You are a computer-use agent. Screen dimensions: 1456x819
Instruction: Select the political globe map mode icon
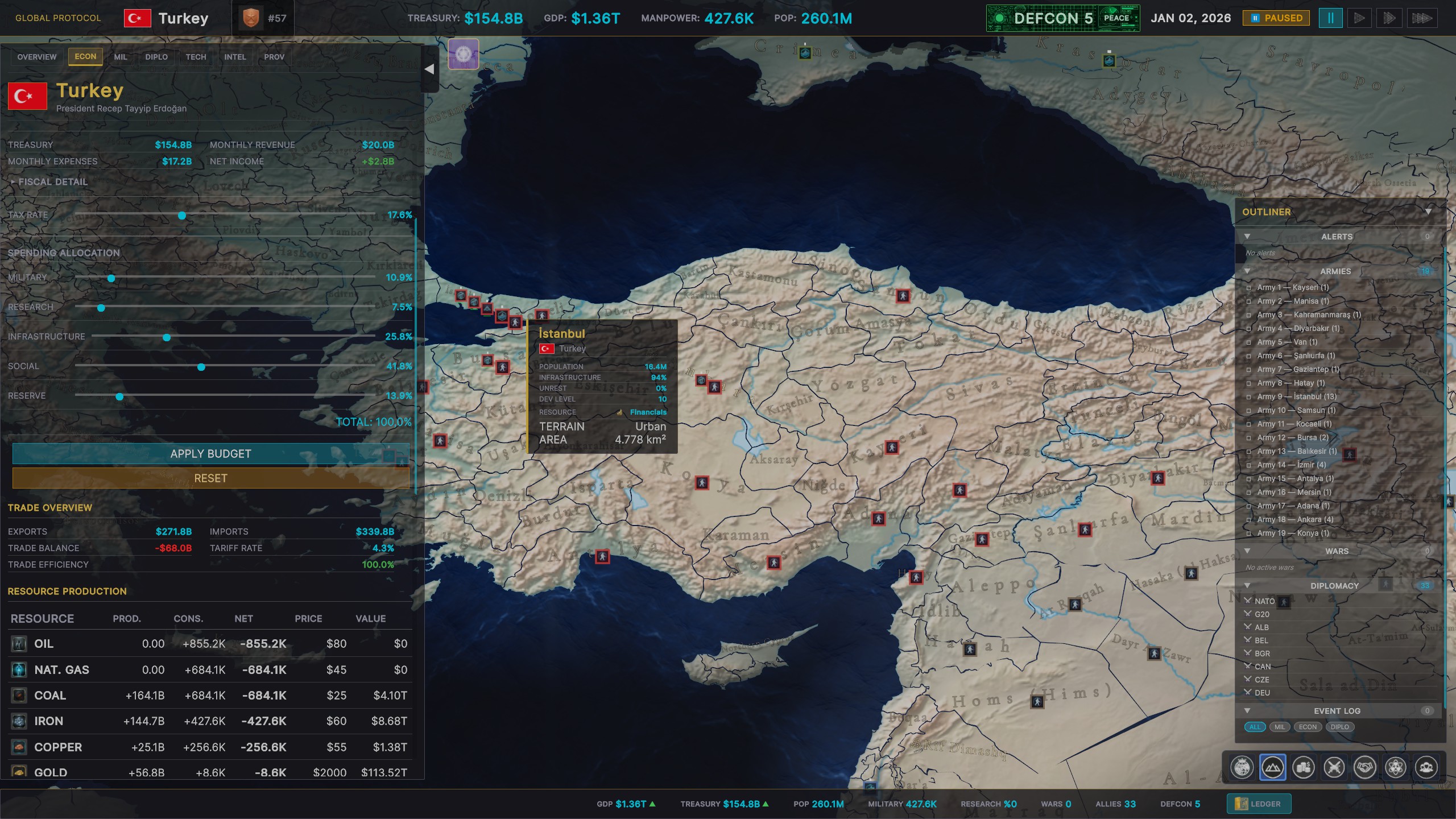pyautogui.click(x=1243, y=767)
